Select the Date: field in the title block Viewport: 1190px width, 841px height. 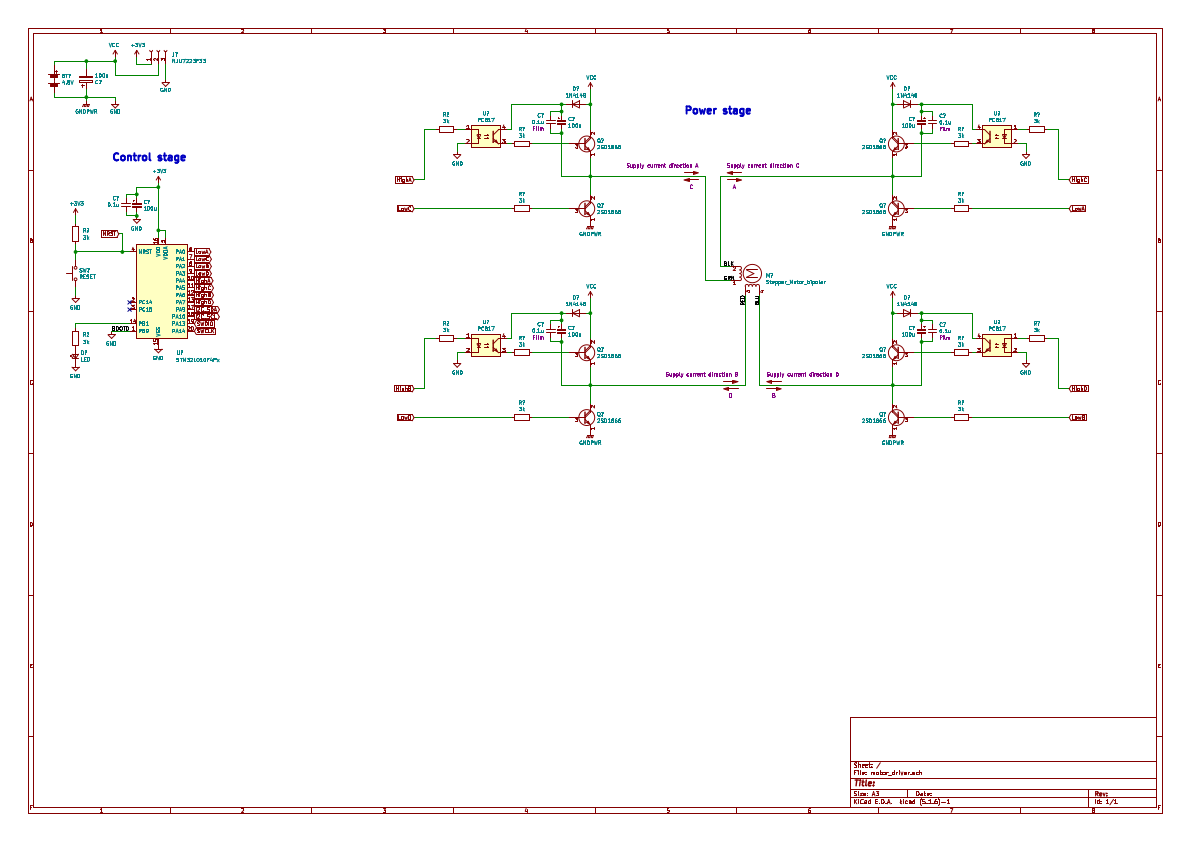click(x=924, y=794)
